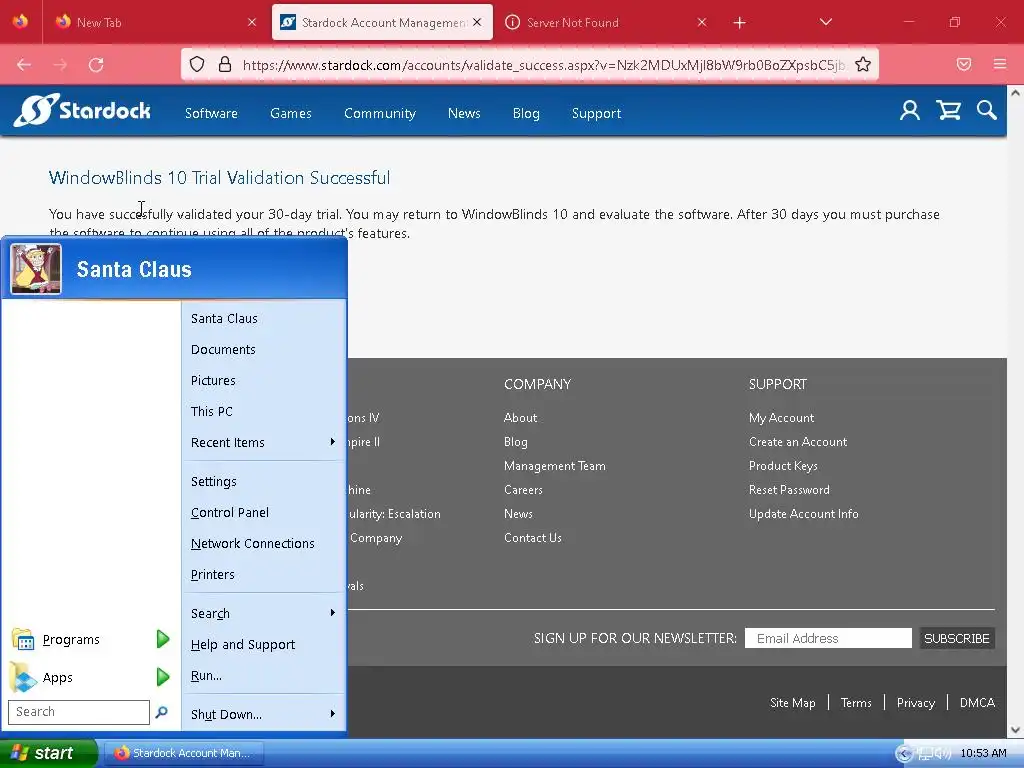Image resolution: width=1024 pixels, height=768 pixels.
Task: Reload the page with the refresh icon
Action: click(x=96, y=65)
